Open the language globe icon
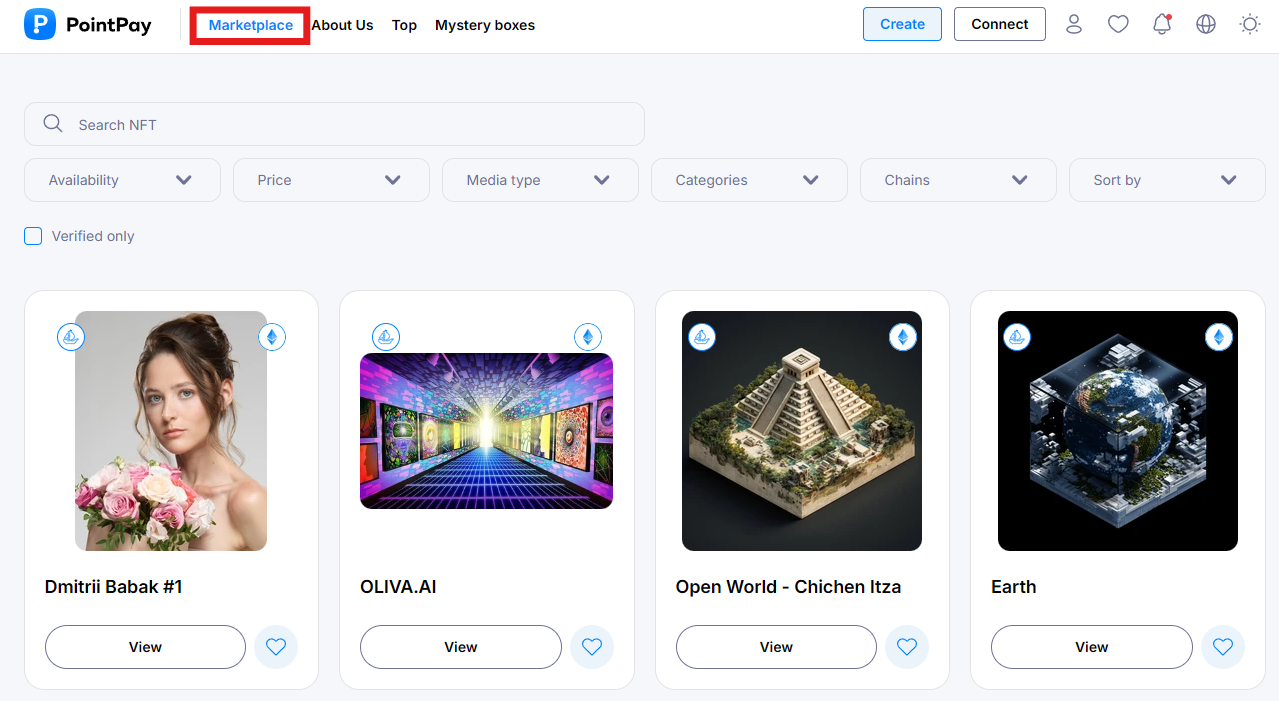Screen dimensions: 1279x701 pos(1206,24)
